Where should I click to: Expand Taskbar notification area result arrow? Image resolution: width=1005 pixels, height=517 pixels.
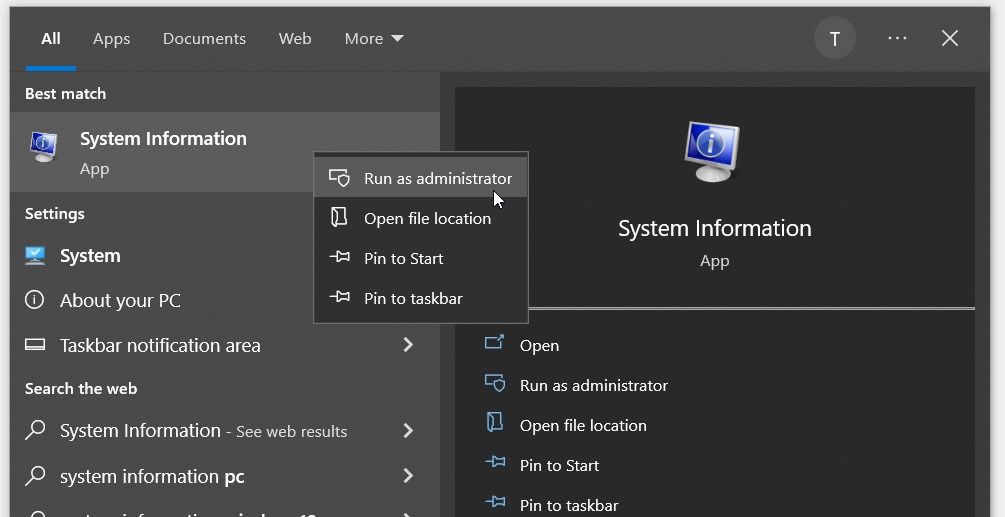coord(408,345)
